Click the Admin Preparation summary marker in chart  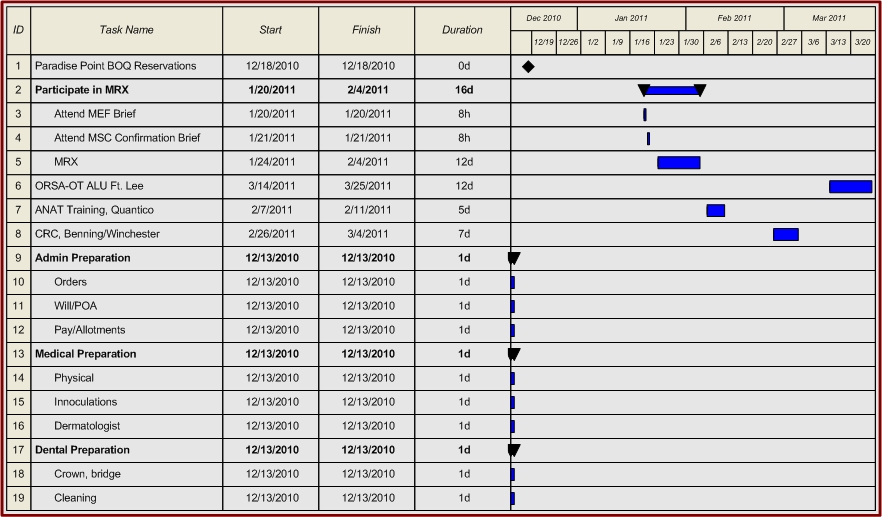514,258
